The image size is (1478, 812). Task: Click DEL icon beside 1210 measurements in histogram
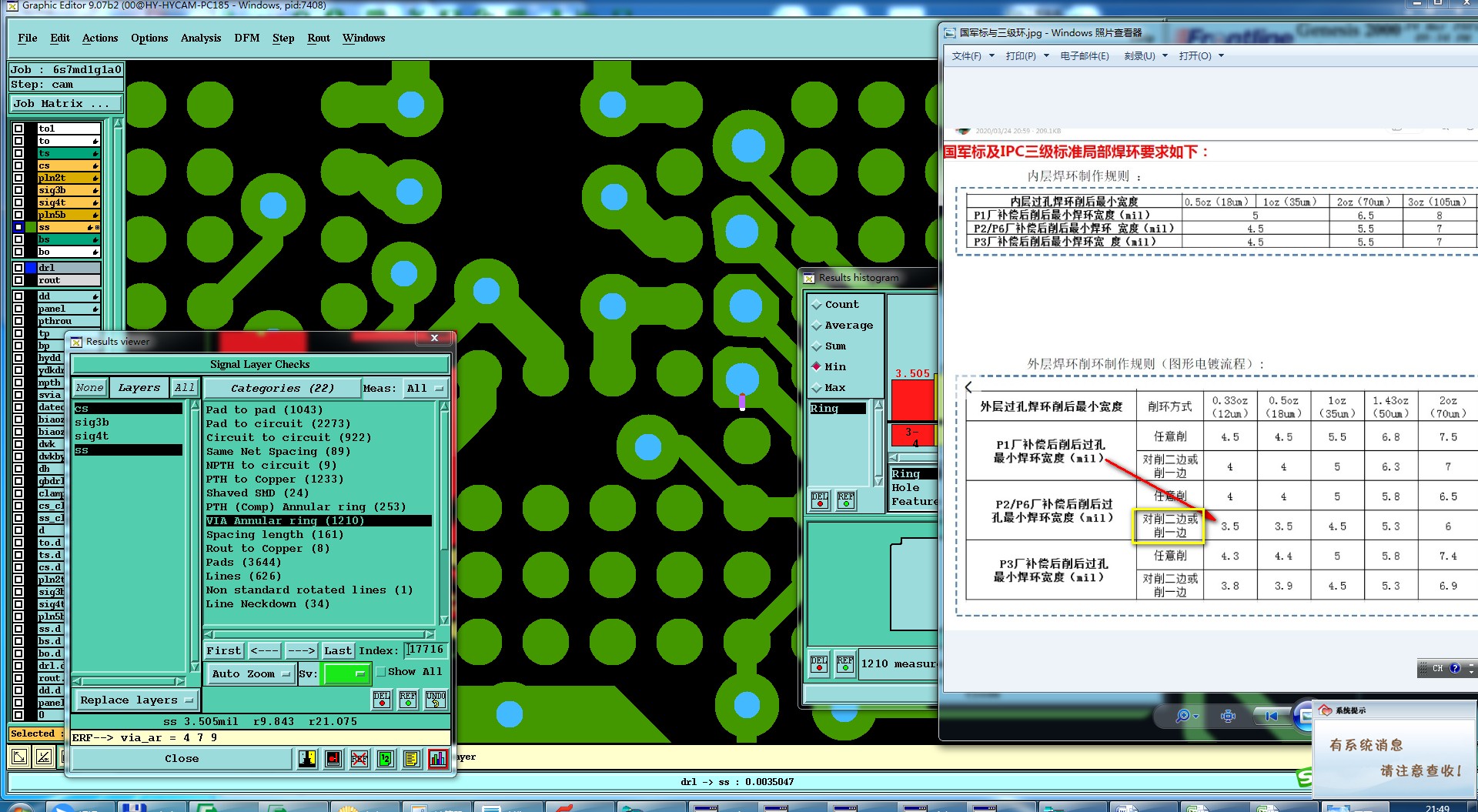(x=819, y=663)
